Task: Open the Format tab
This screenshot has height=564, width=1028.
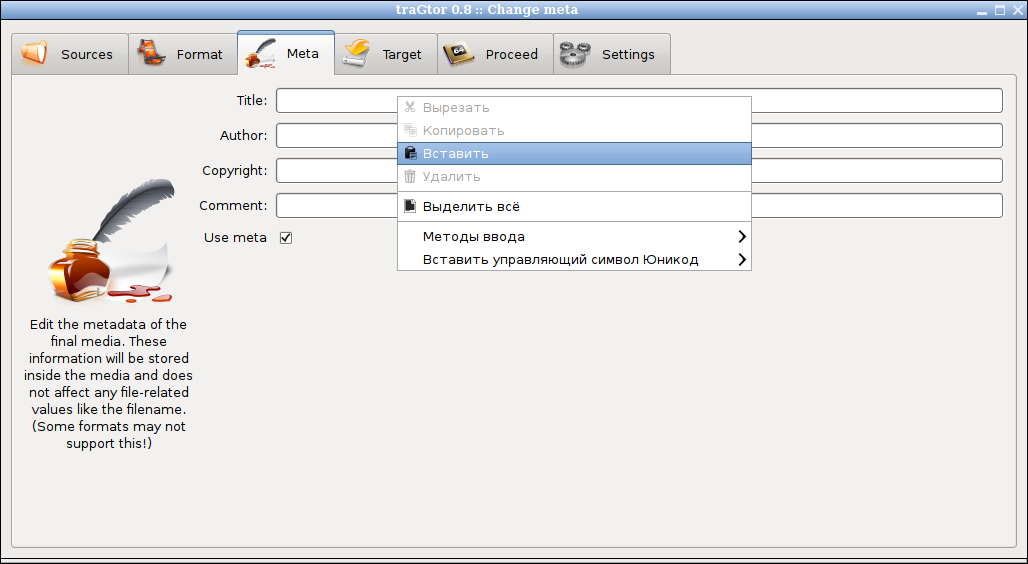Action: pos(183,54)
